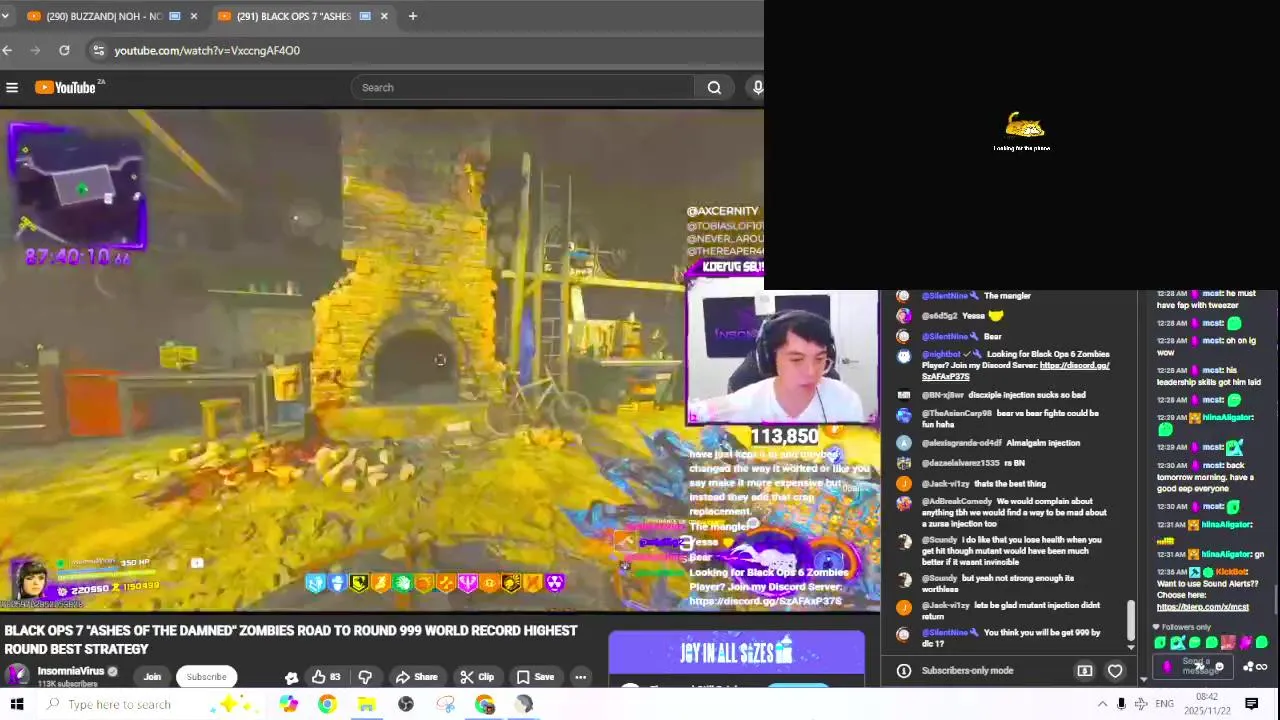
Task: Join the InsomniaVirus channel membership
Action: click(152, 677)
